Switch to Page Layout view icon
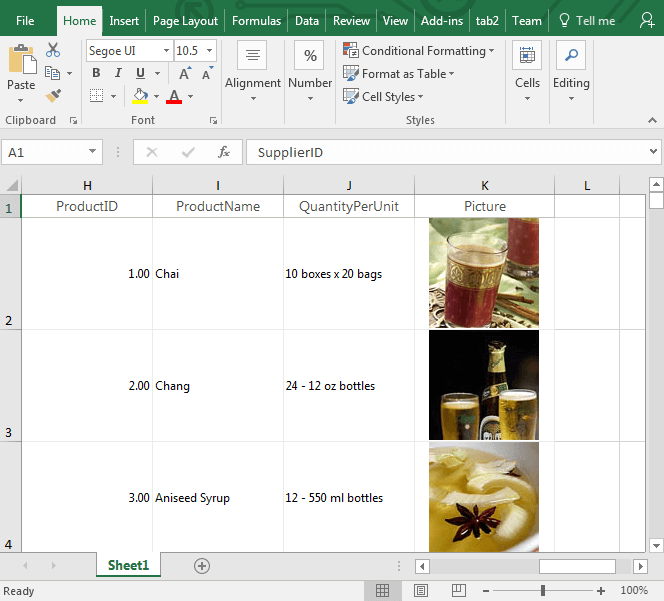Image resolution: width=664 pixels, height=601 pixels. (x=421, y=590)
